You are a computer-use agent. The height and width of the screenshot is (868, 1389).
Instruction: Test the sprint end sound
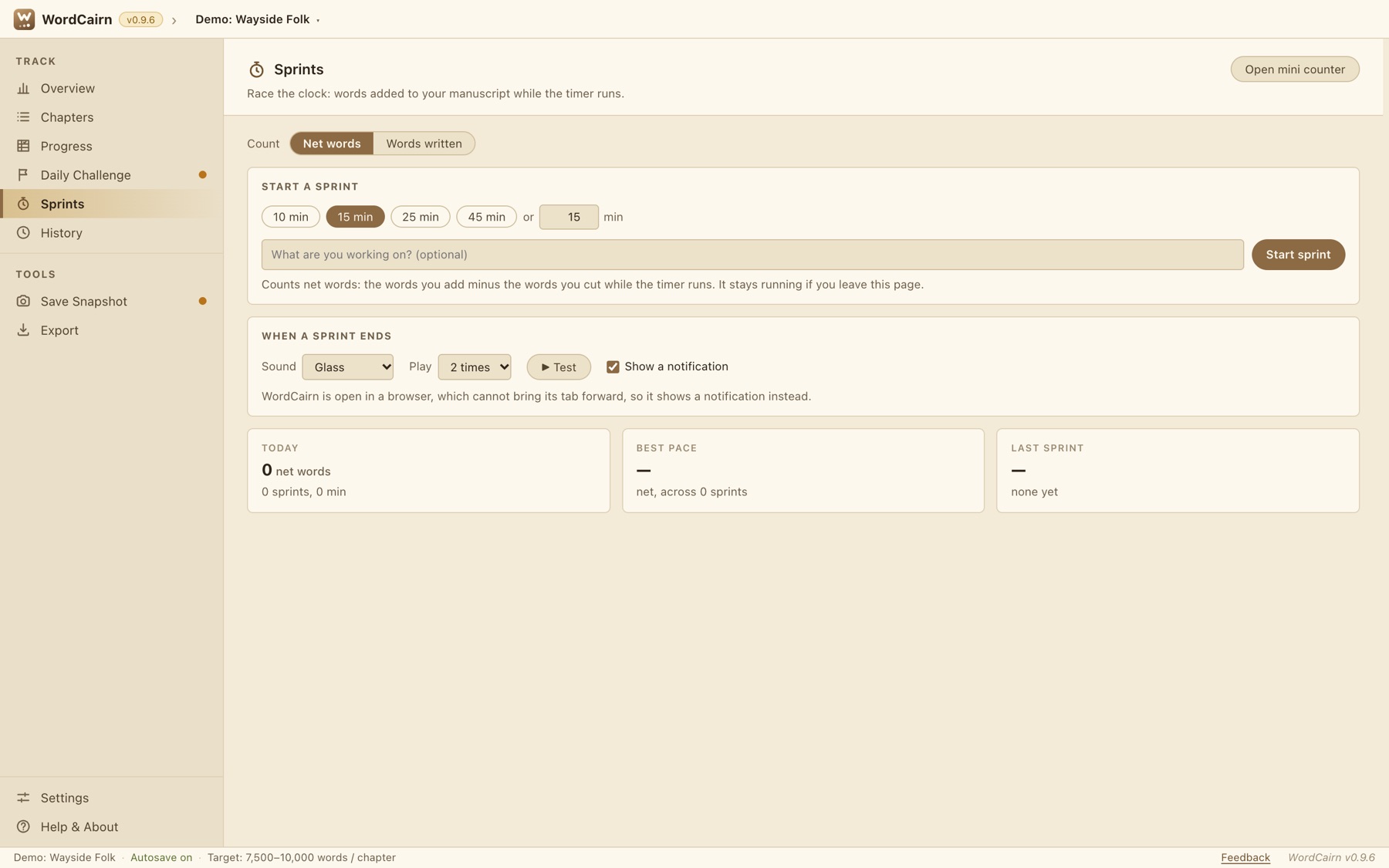(x=559, y=367)
